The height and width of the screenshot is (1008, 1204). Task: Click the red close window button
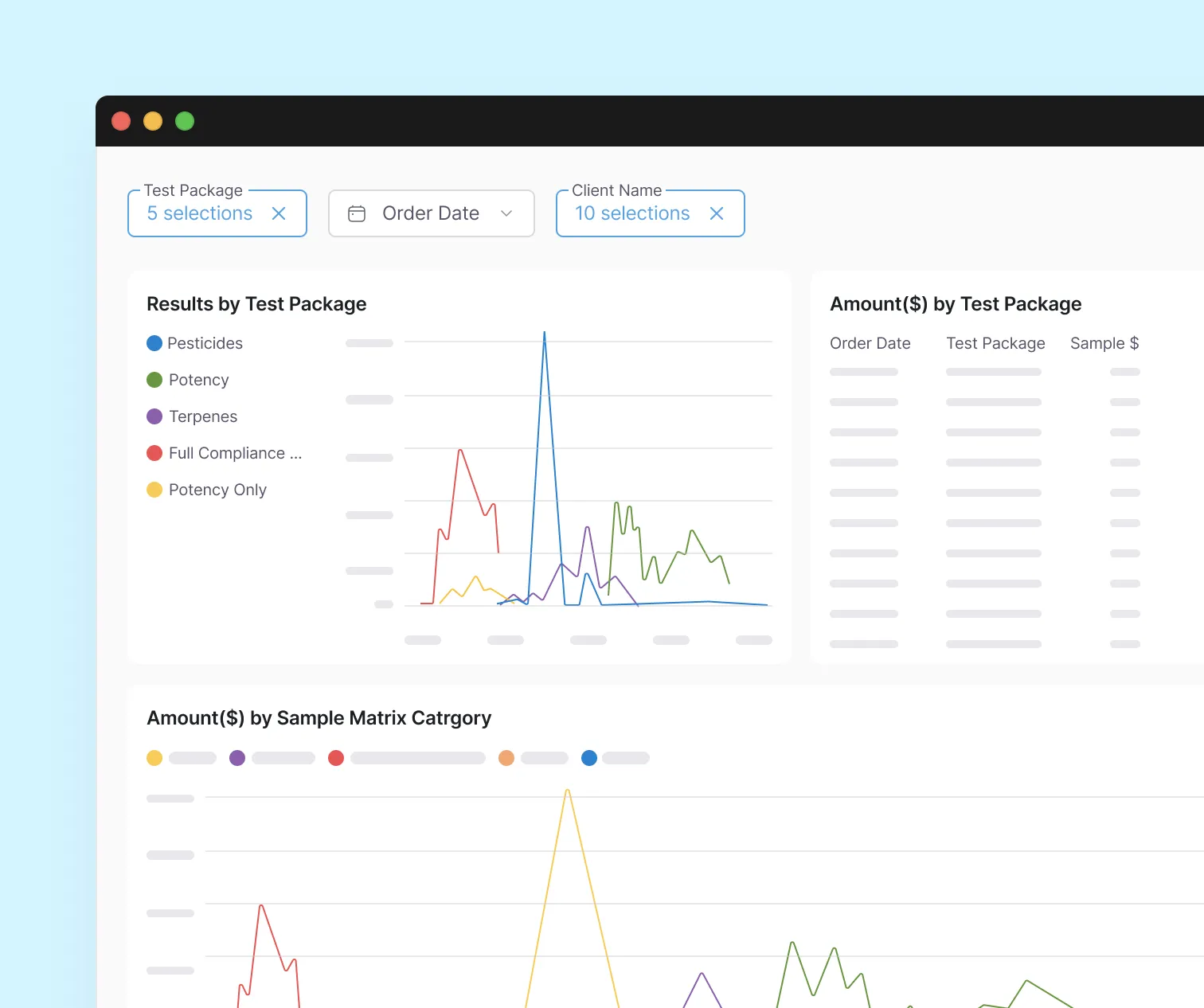(121, 121)
